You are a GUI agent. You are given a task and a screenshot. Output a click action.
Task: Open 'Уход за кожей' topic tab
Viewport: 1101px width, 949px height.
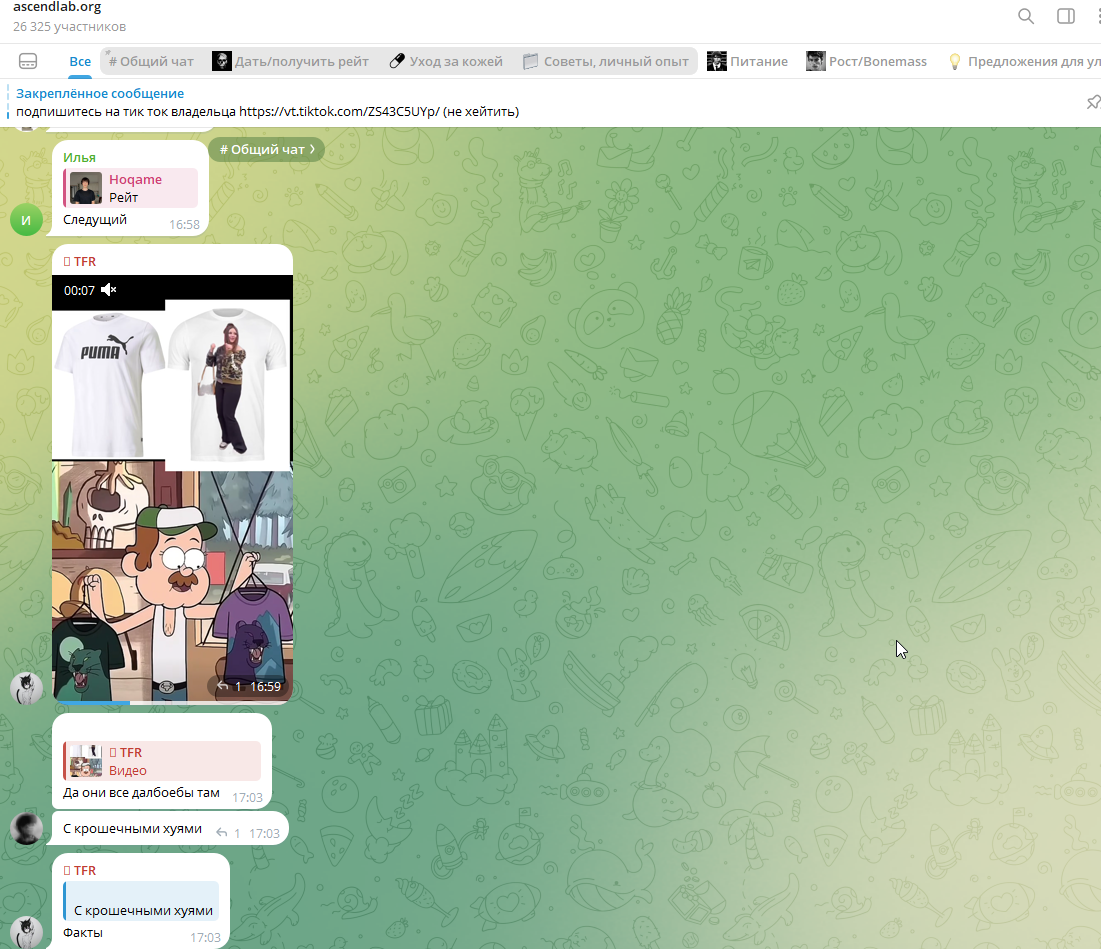[446, 62]
